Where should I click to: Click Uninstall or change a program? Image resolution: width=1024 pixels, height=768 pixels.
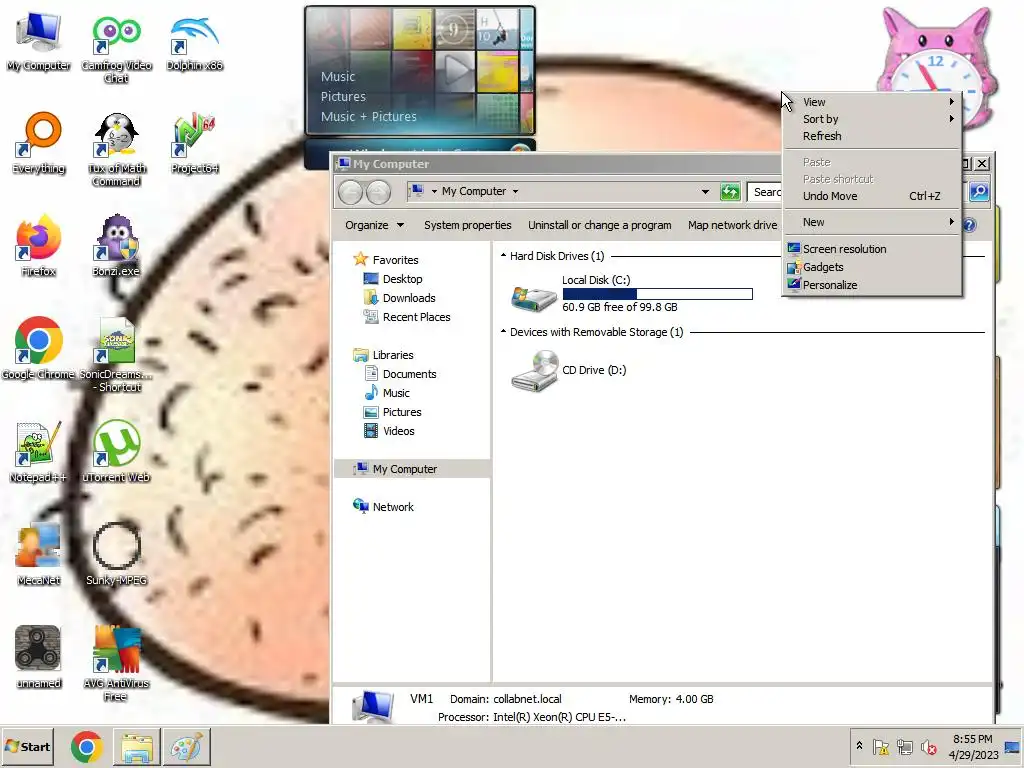(x=600, y=225)
